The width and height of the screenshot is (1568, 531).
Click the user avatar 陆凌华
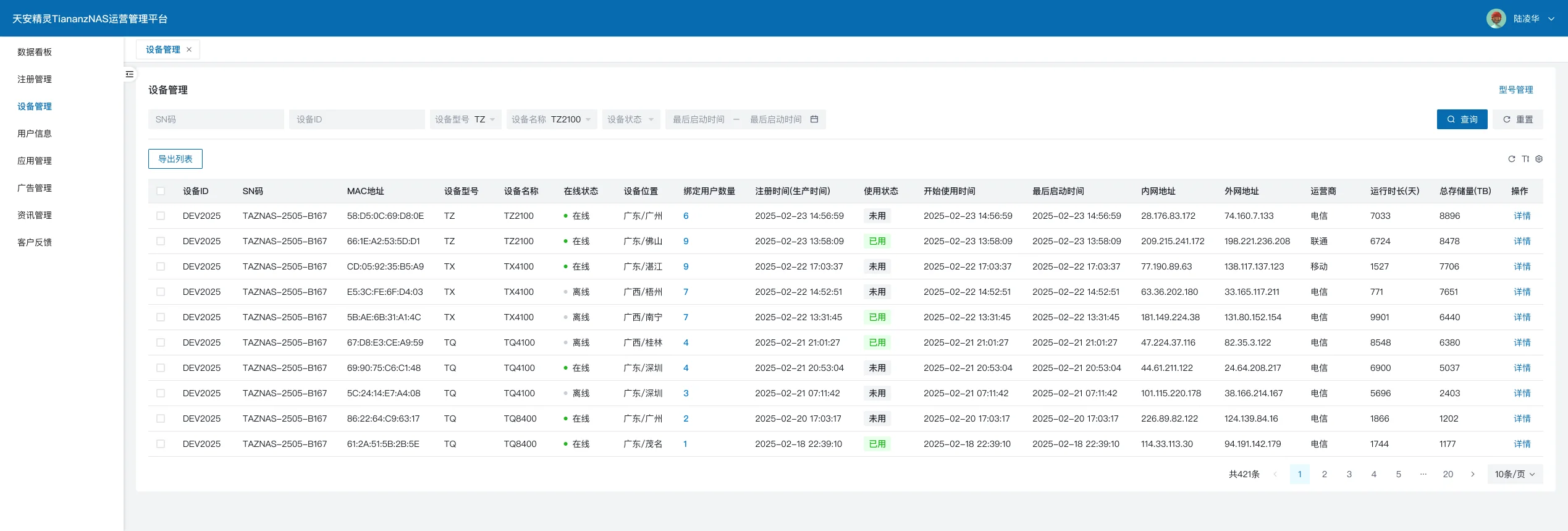pyautogui.click(x=1496, y=19)
